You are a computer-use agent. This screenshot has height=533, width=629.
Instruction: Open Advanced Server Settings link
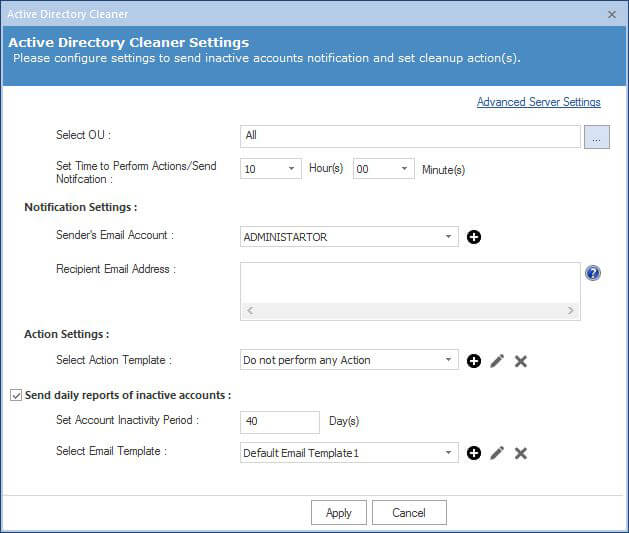point(538,102)
